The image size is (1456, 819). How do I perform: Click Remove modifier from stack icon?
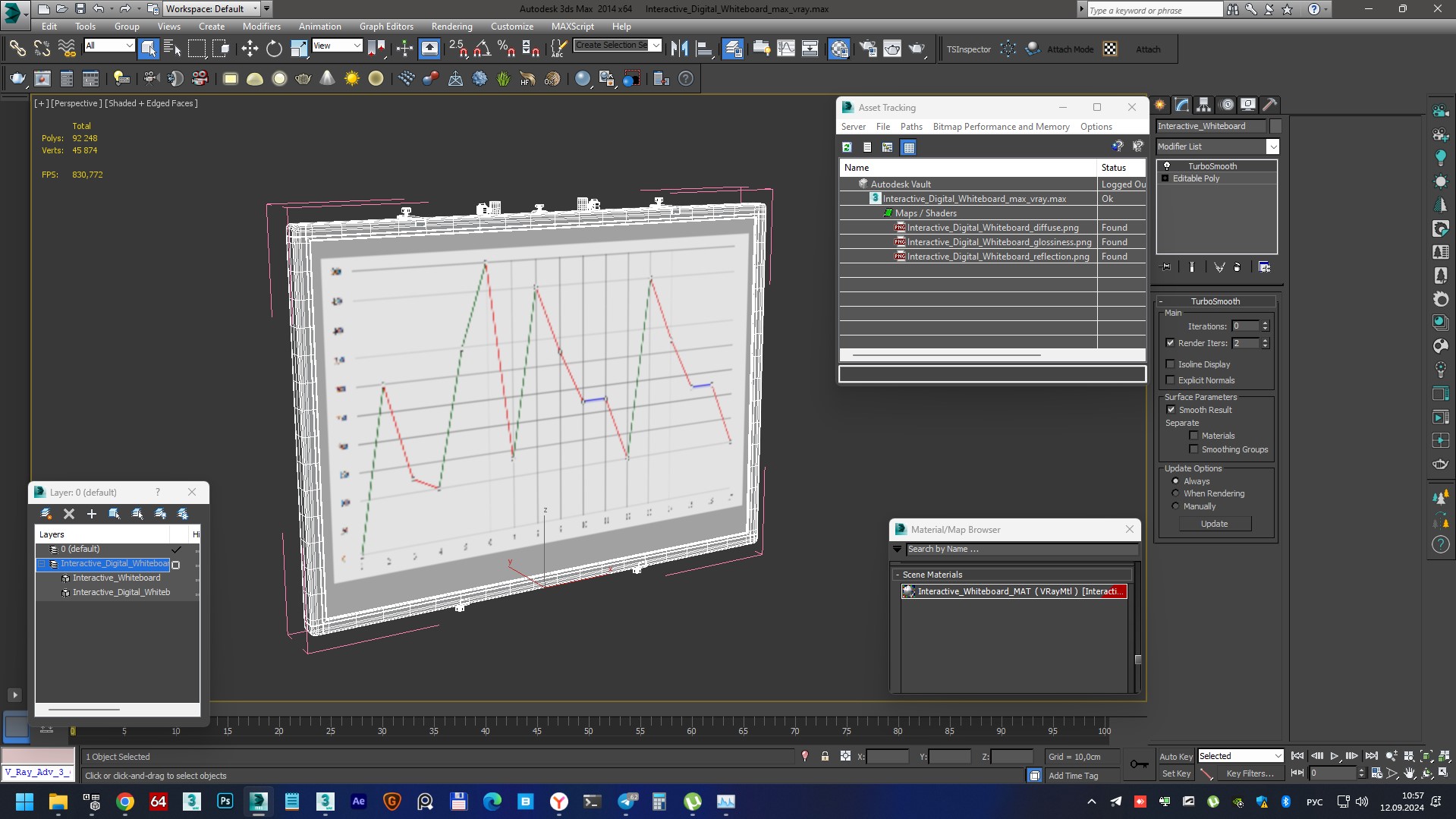coord(1237,267)
